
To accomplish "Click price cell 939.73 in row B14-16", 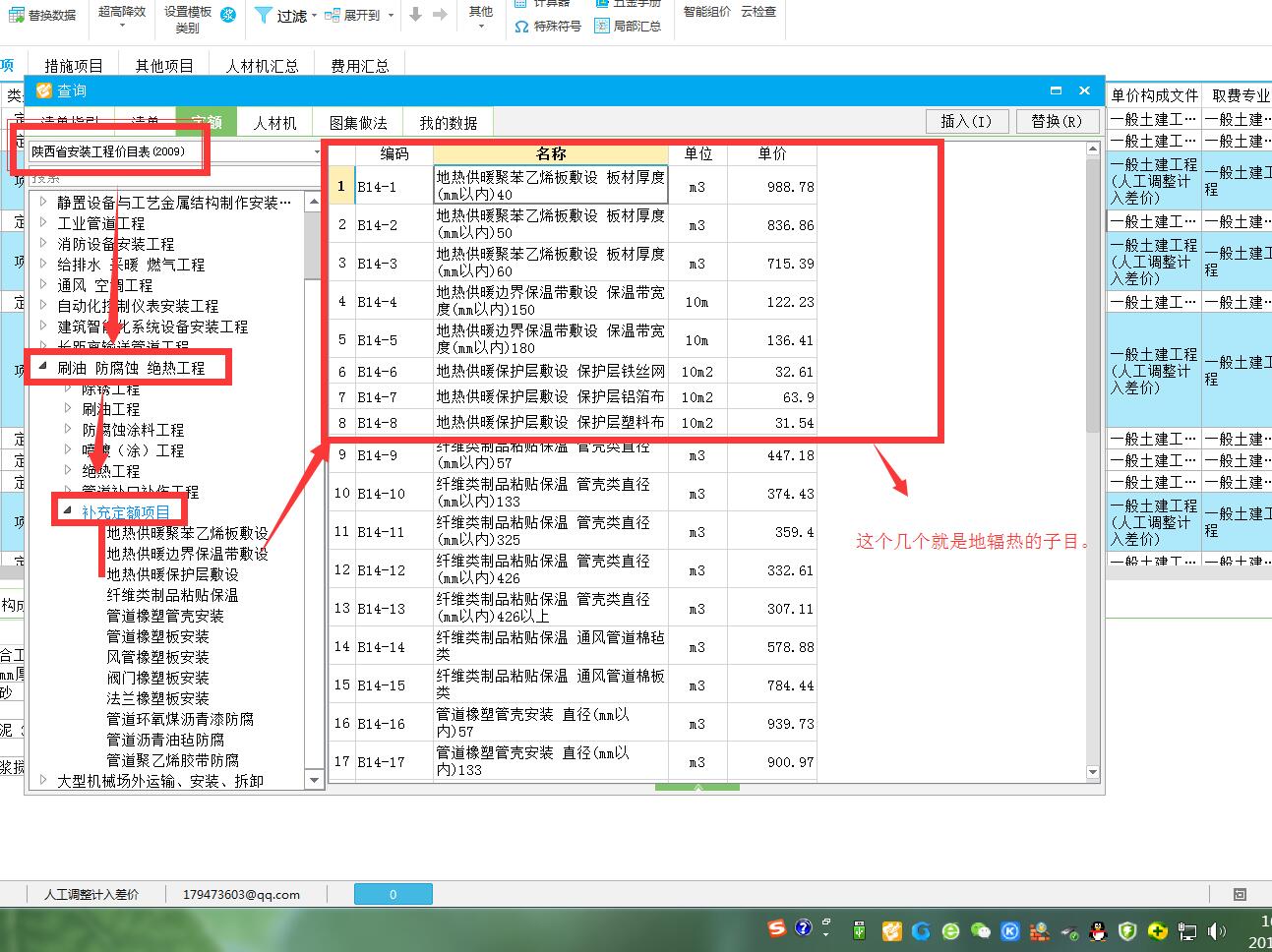I will 772,723.
